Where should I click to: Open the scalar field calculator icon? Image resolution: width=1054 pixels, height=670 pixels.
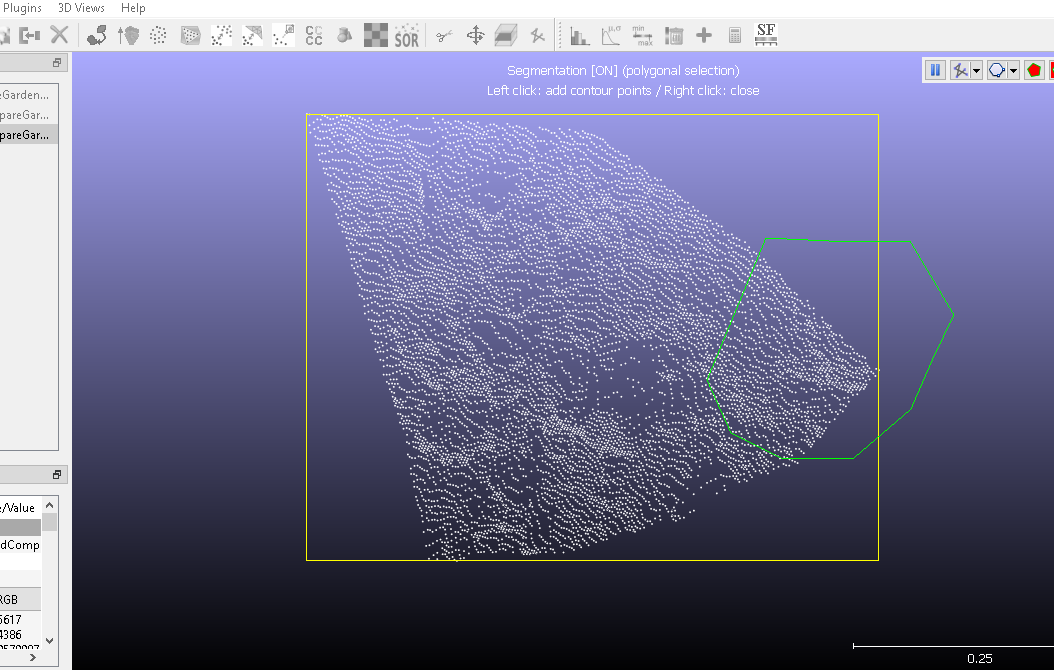(x=735, y=36)
